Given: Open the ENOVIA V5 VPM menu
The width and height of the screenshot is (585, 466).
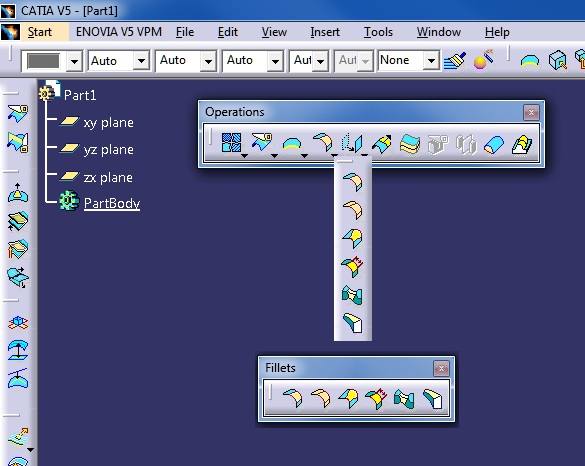Looking at the screenshot, I should pyautogui.click(x=119, y=32).
